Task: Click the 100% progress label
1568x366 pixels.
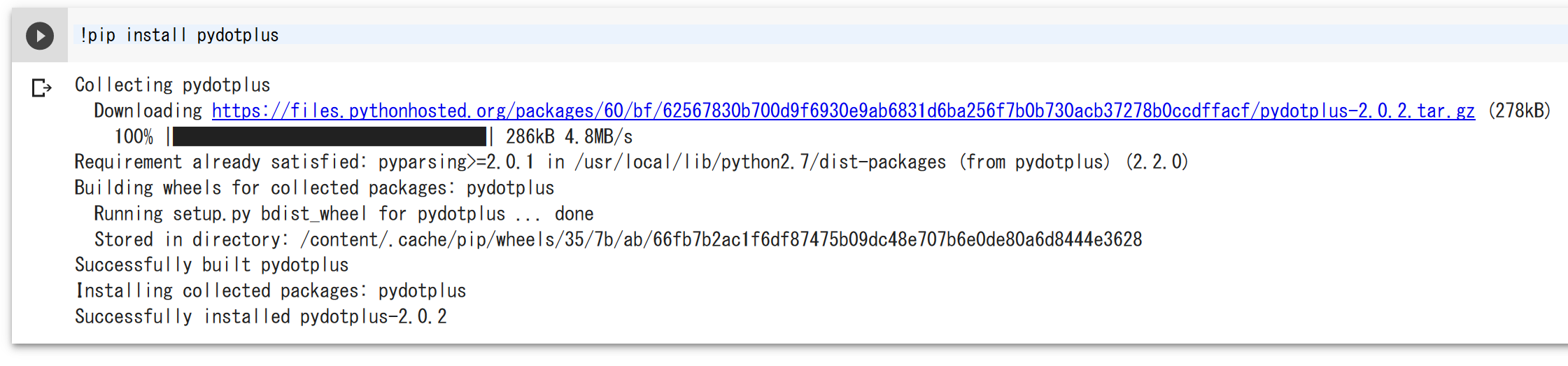Action: 134,136
